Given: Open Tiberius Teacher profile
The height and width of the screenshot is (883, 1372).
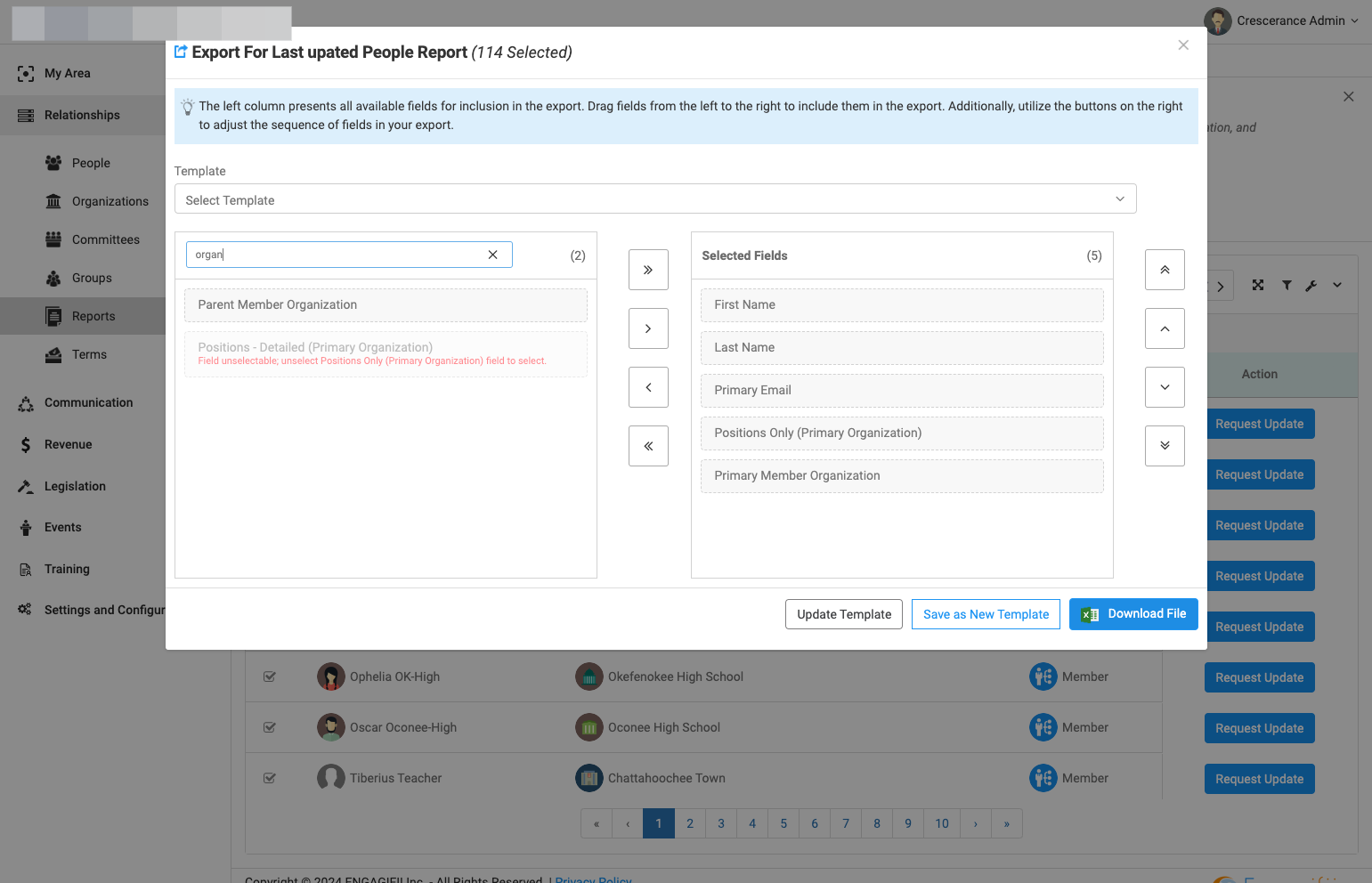Looking at the screenshot, I should tap(395, 778).
